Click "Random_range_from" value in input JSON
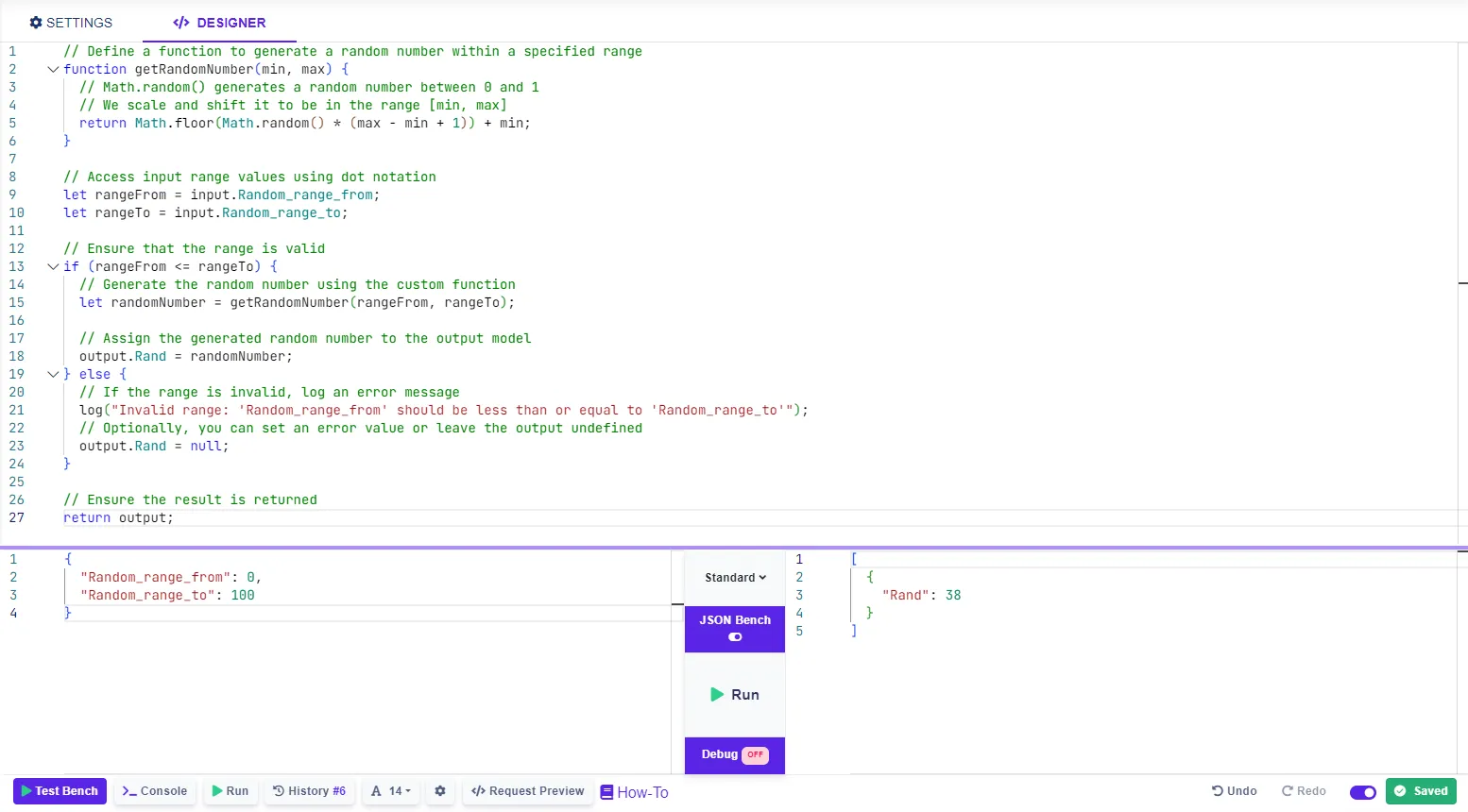This screenshot has height=812, width=1468. point(251,577)
